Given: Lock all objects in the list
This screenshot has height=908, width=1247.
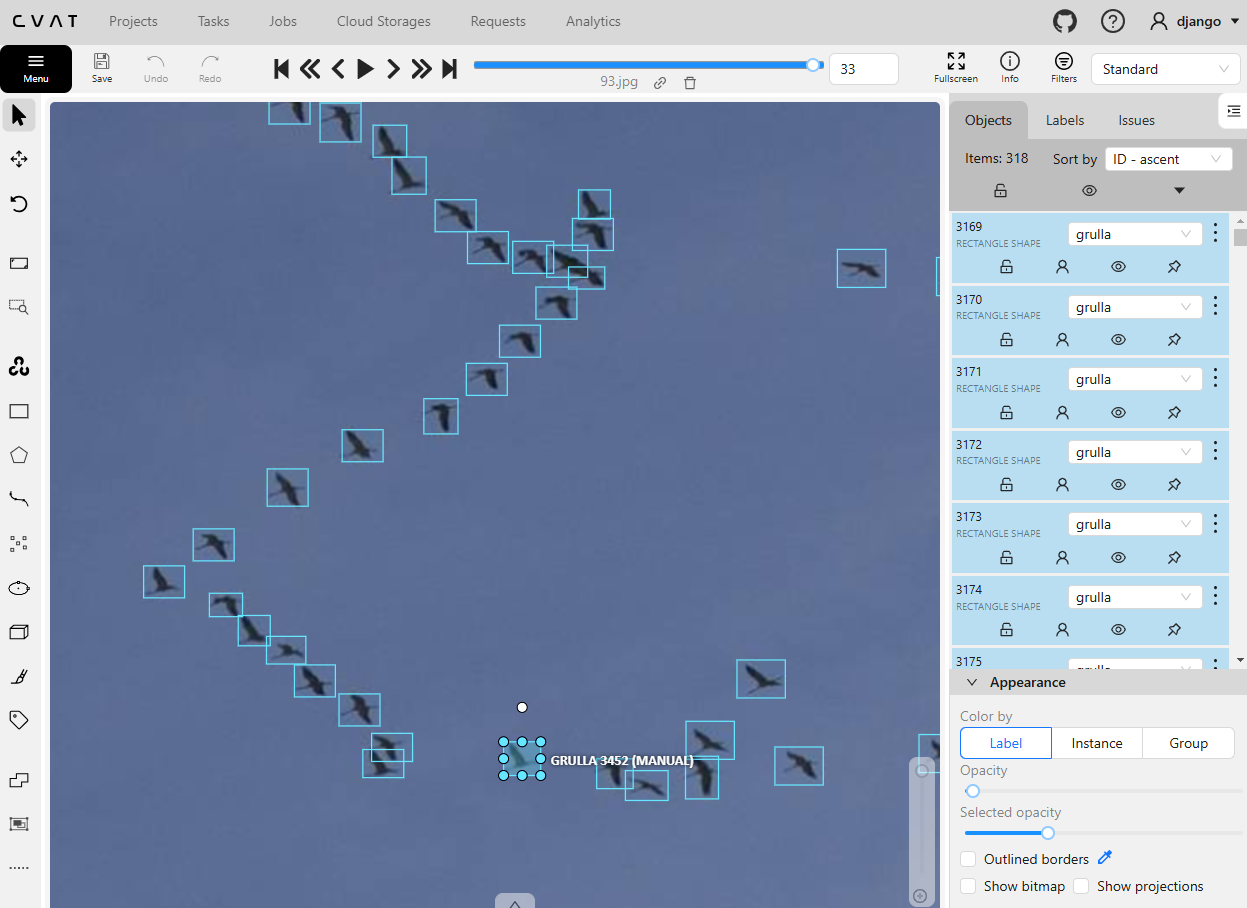Looking at the screenshot, I should [x=1001, y=190].
